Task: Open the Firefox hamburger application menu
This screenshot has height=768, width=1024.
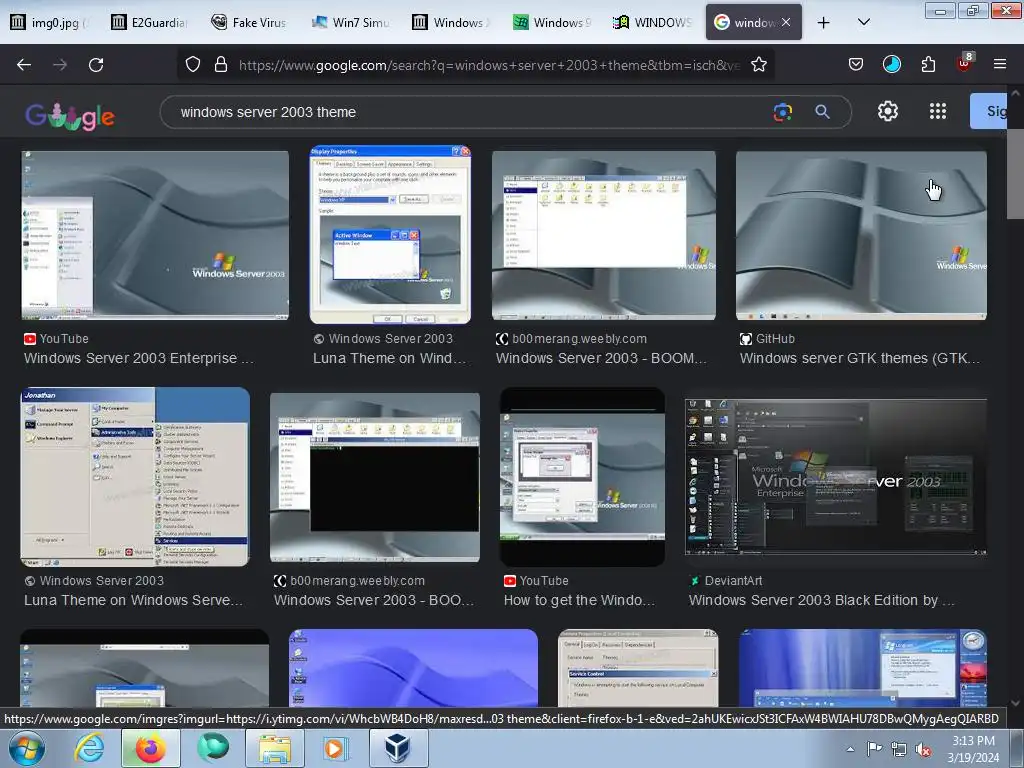Action: point(999,65)
